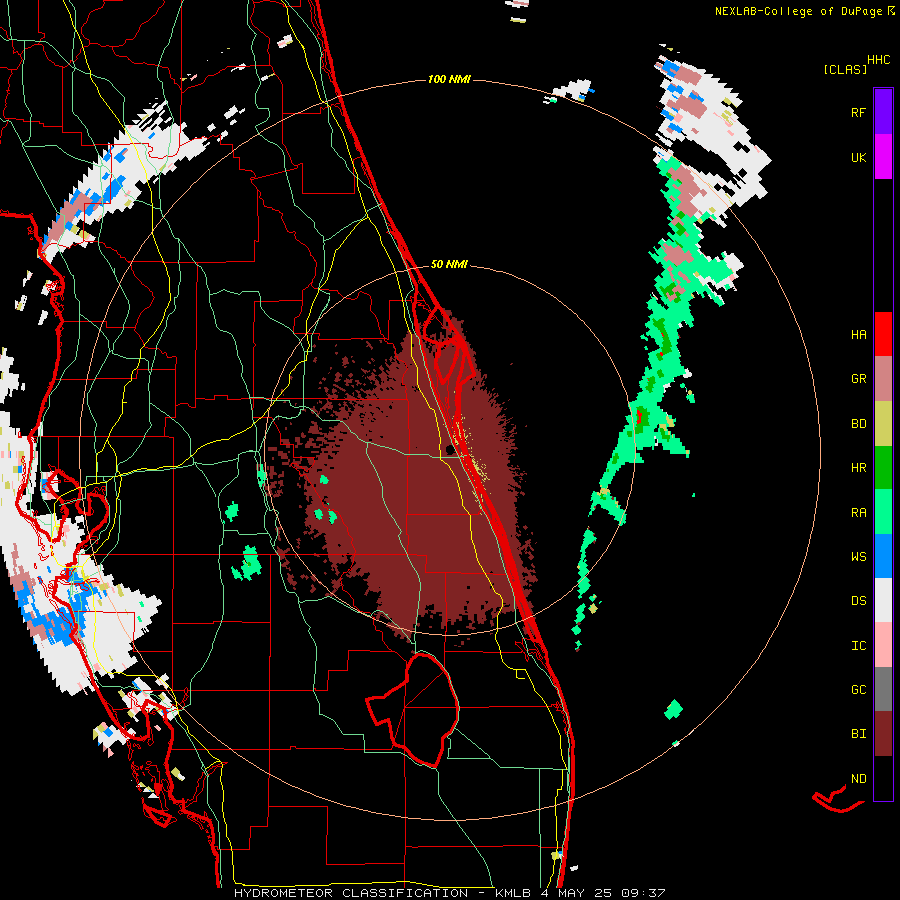900x900 pixels.
Task: Click the RF purple legend swatch
Action: pyautogui.click(x=883, y=112)
